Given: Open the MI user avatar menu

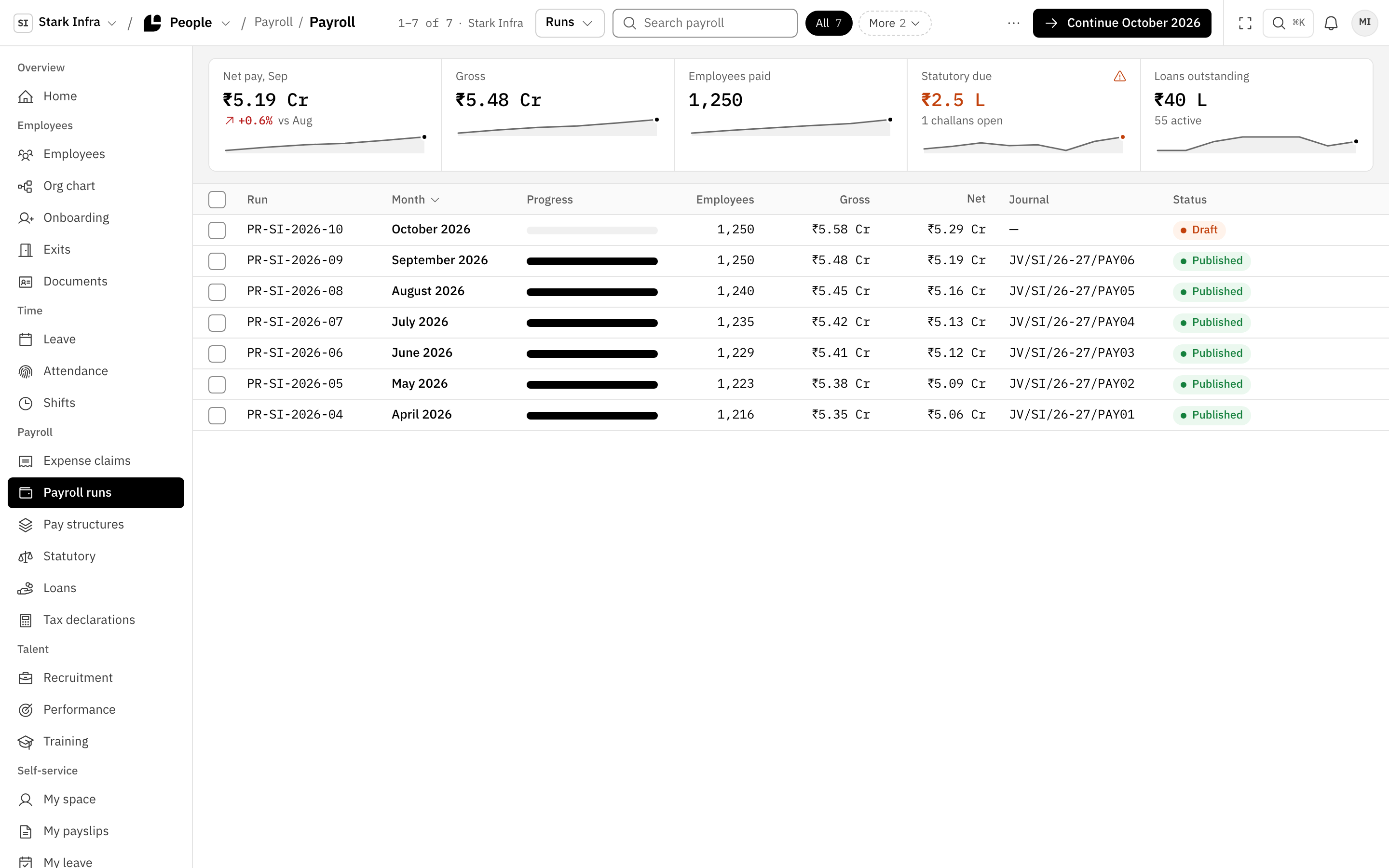Looking at the screenshot, I should [x=1364, y=23].
